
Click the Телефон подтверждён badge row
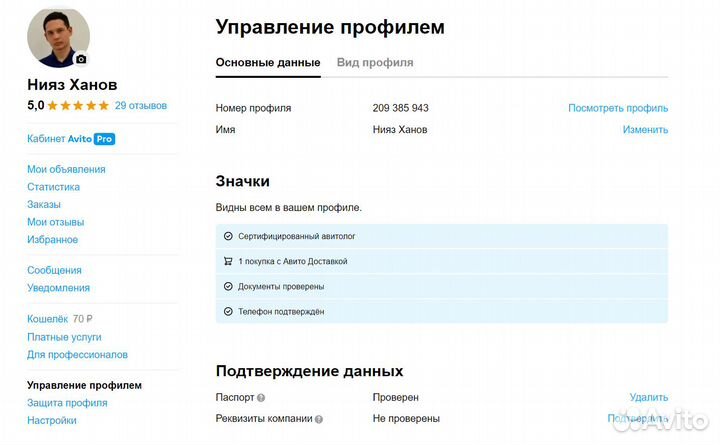click(x=442, y=311)
